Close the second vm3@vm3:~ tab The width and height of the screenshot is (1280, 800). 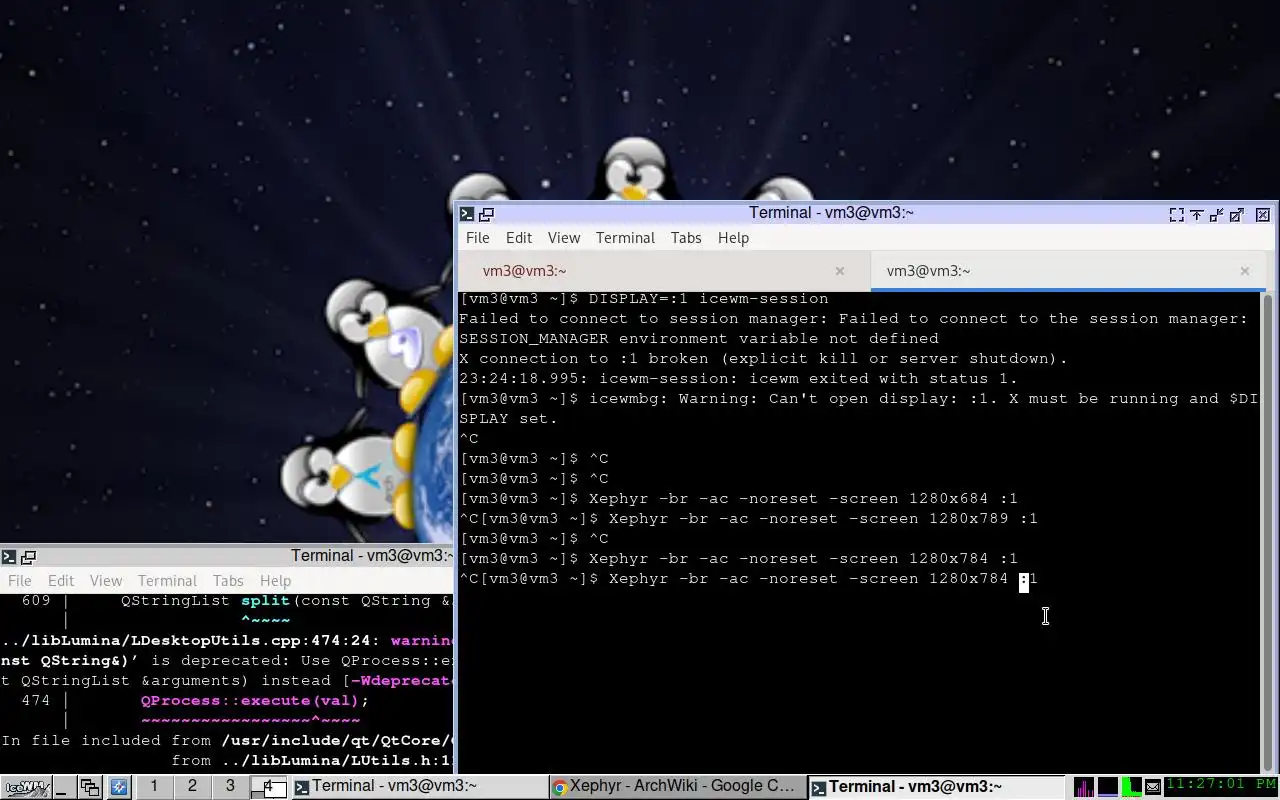[x=1245, y=271]
